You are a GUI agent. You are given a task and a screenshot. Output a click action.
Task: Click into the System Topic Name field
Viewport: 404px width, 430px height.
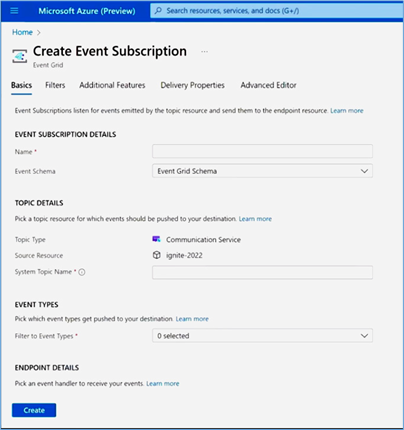[x=262, y=272]
